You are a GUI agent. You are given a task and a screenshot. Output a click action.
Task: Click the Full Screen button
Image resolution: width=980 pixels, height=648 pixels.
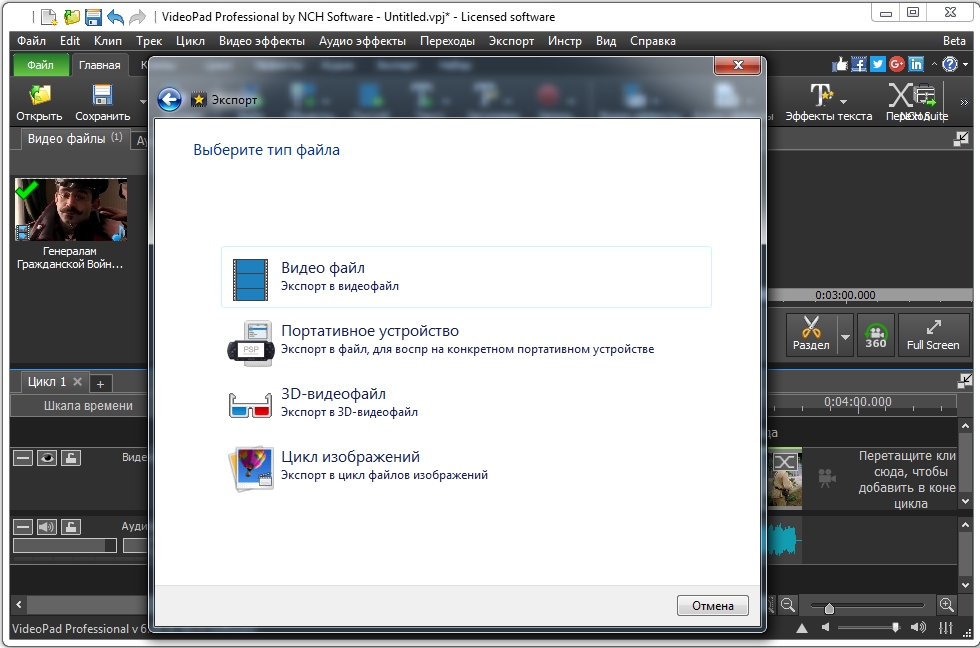pyautogui.click(x=932, y=335)
